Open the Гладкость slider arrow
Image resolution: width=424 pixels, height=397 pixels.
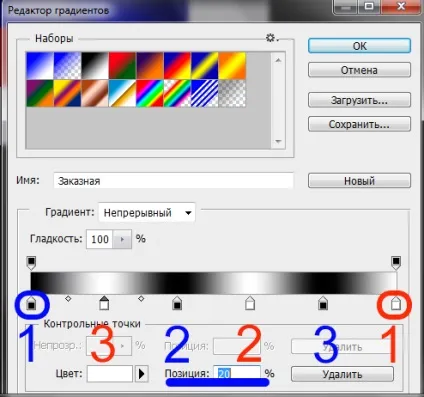(122, 239)
